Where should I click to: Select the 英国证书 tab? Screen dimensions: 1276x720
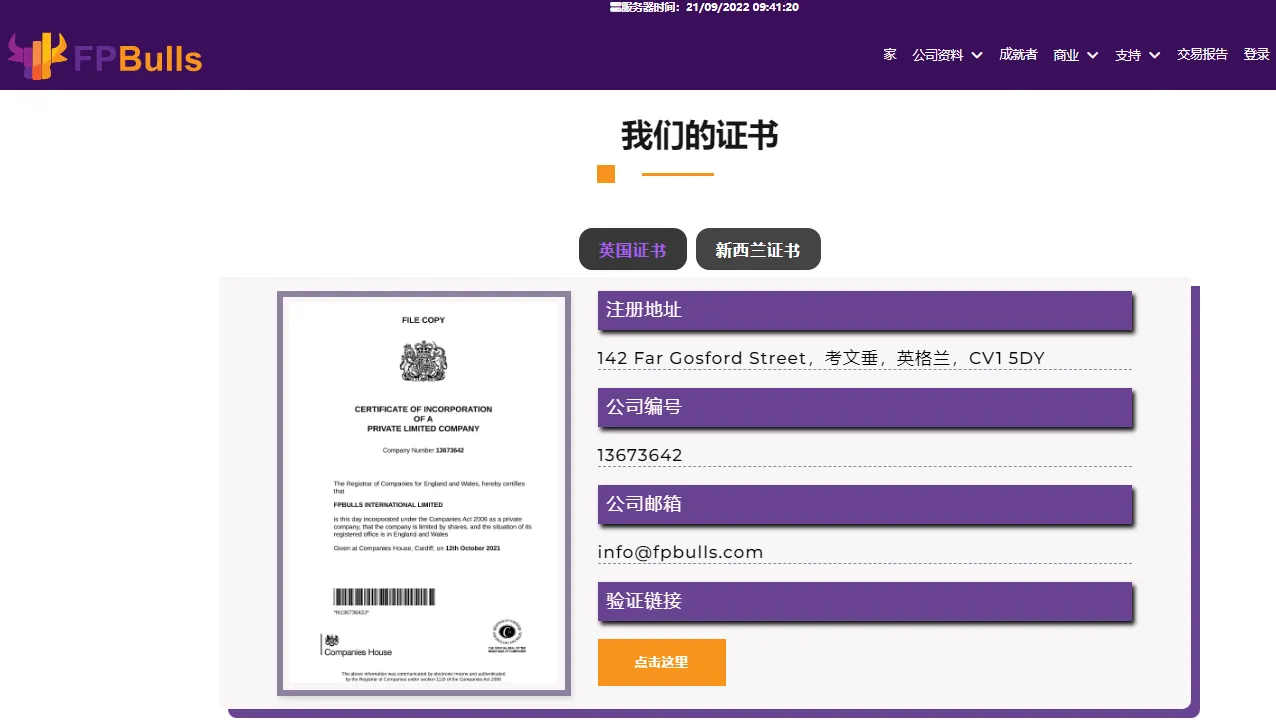633,250
